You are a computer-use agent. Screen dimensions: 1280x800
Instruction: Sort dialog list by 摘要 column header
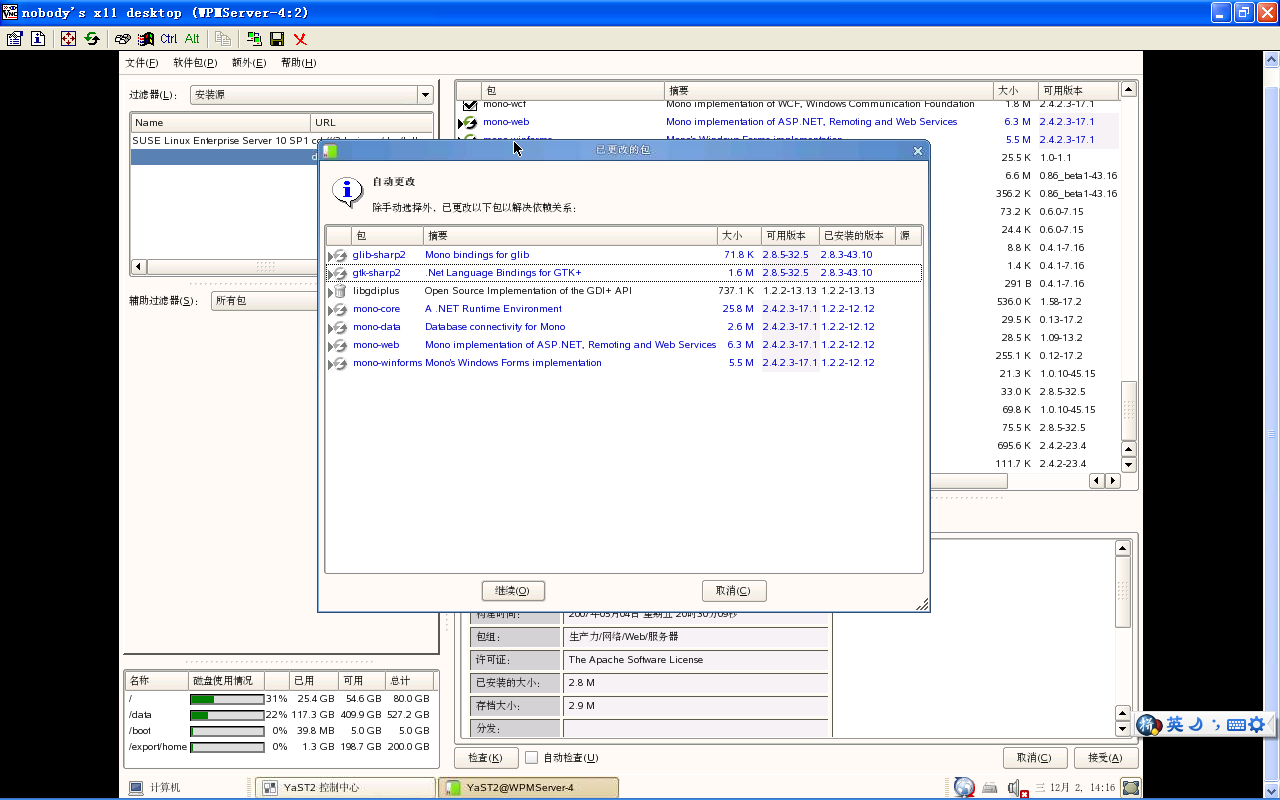571,236
